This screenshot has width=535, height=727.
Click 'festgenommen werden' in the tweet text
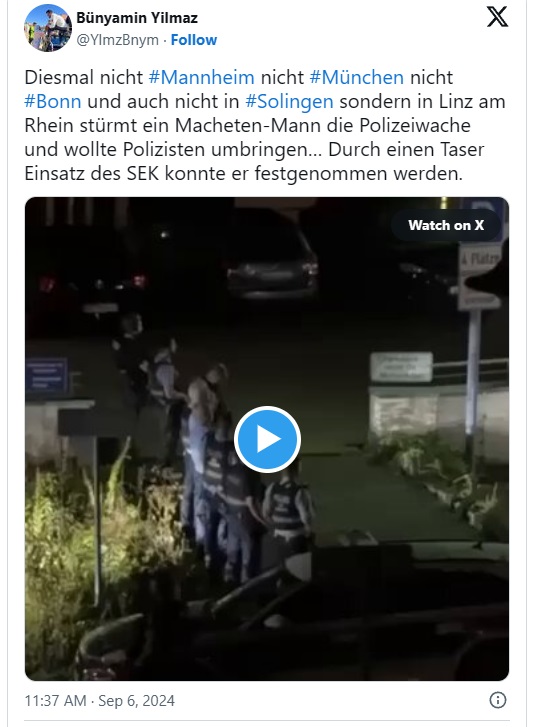pyautogui.click(x=358, y=174)
